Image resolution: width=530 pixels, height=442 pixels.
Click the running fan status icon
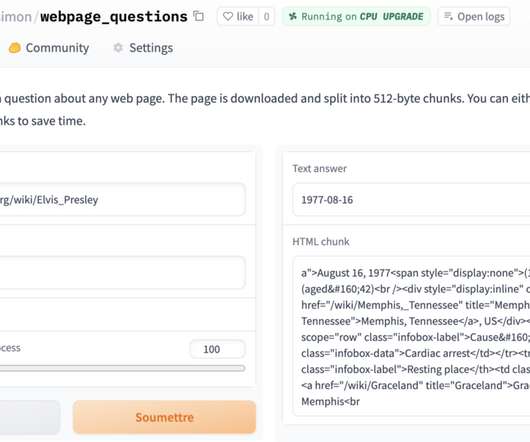[x=293, y=16]
